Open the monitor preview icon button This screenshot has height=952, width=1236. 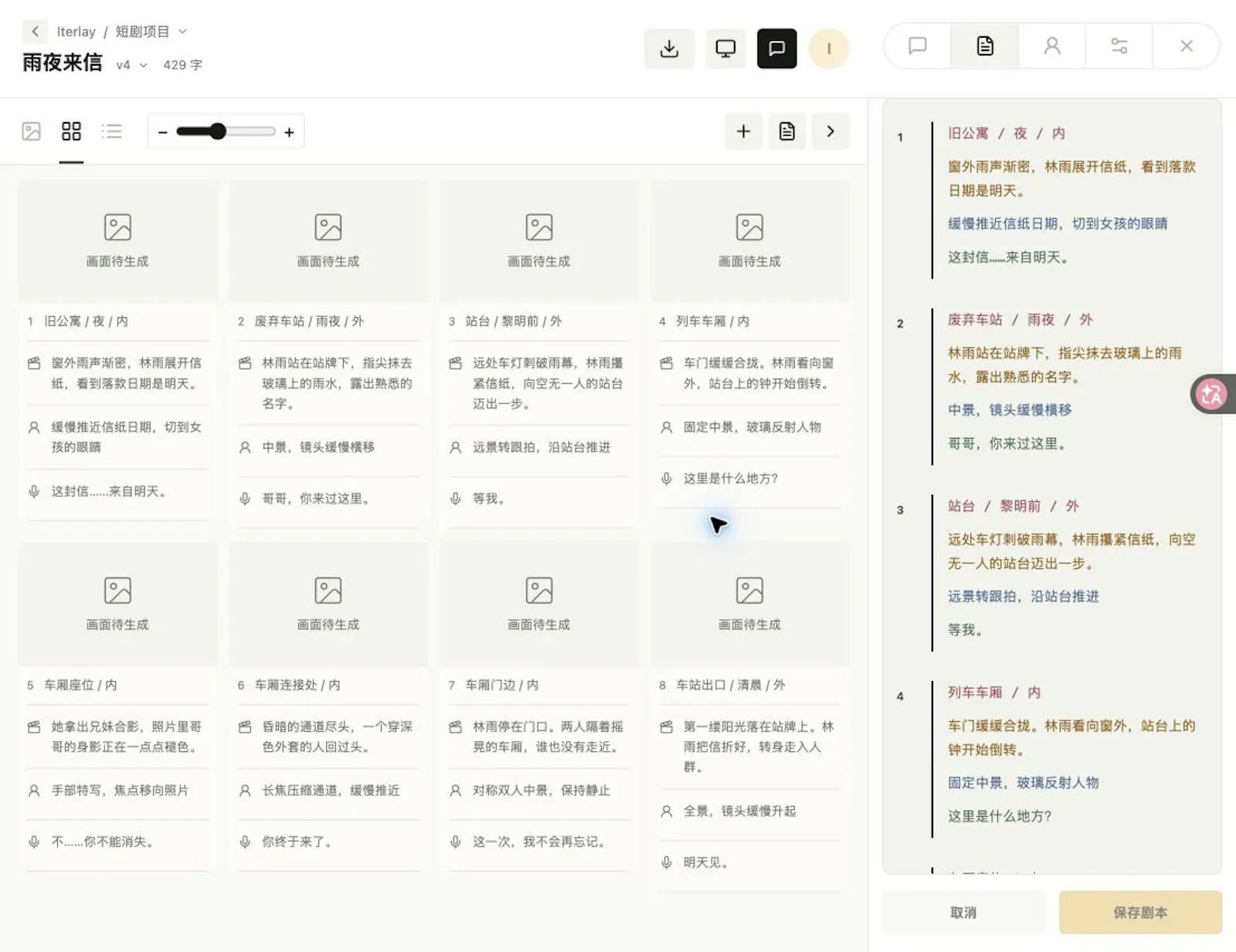click(725, 49)
